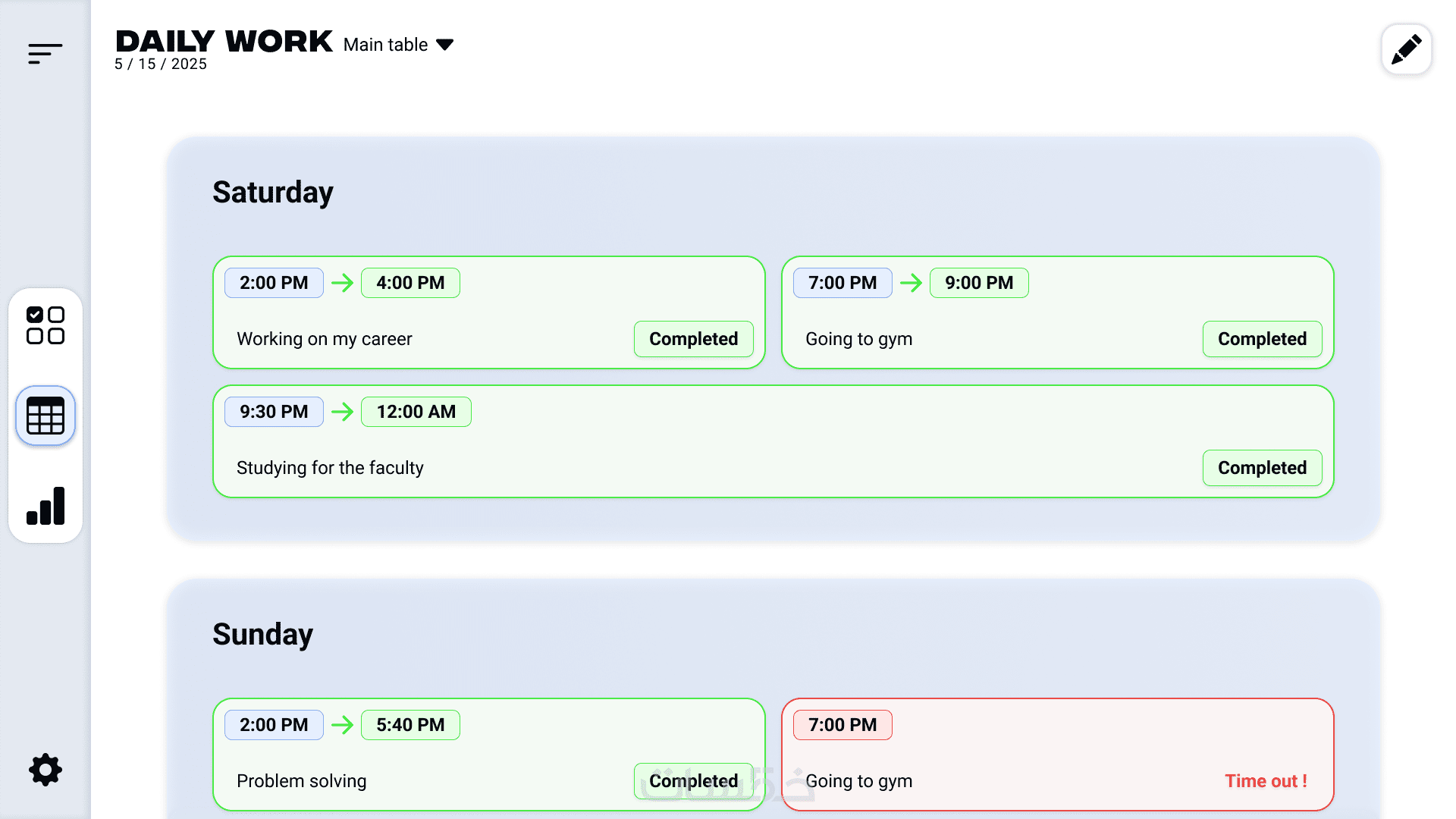Expand the Main table dropdown arrow
The width and height of the screenshot is (1456, 819).
tap(445, 45)
